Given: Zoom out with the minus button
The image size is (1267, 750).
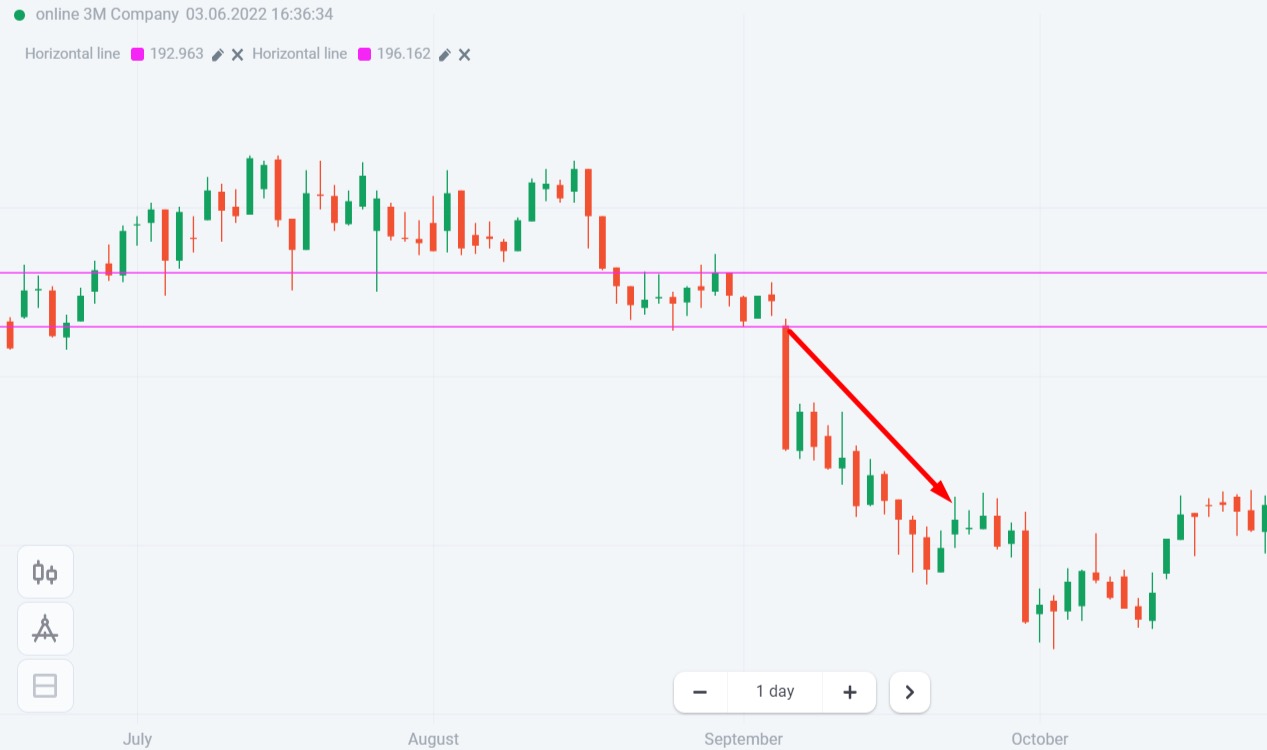Looking at the screenshot, I should click(700, 692).
